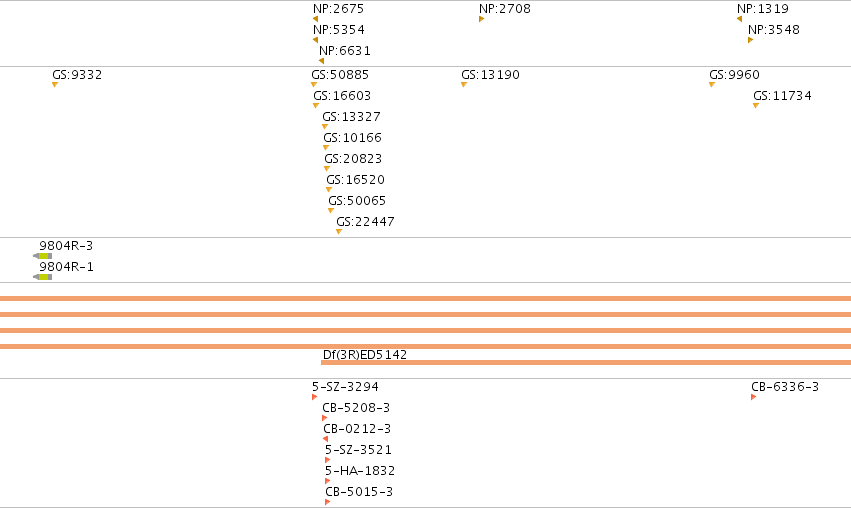
Task: Click the triangle marker under GS:13190
Action: tap(464, 85)
